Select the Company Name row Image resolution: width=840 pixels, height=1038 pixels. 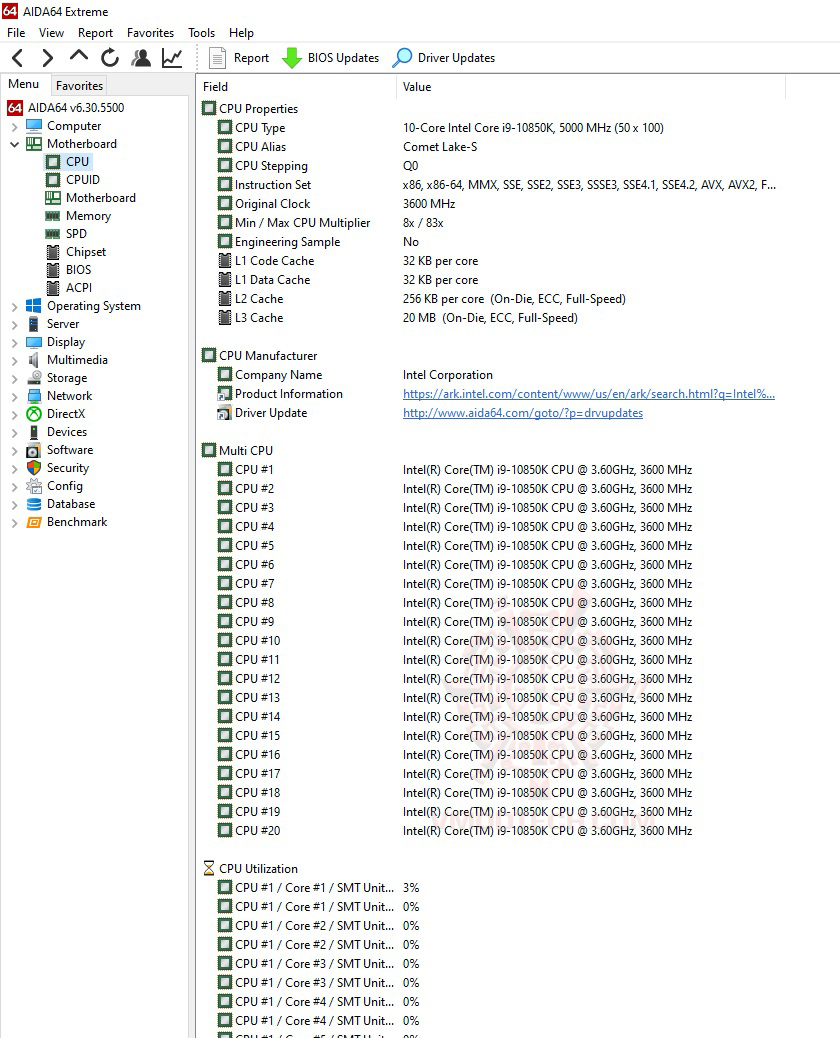(x=490, y=375)
